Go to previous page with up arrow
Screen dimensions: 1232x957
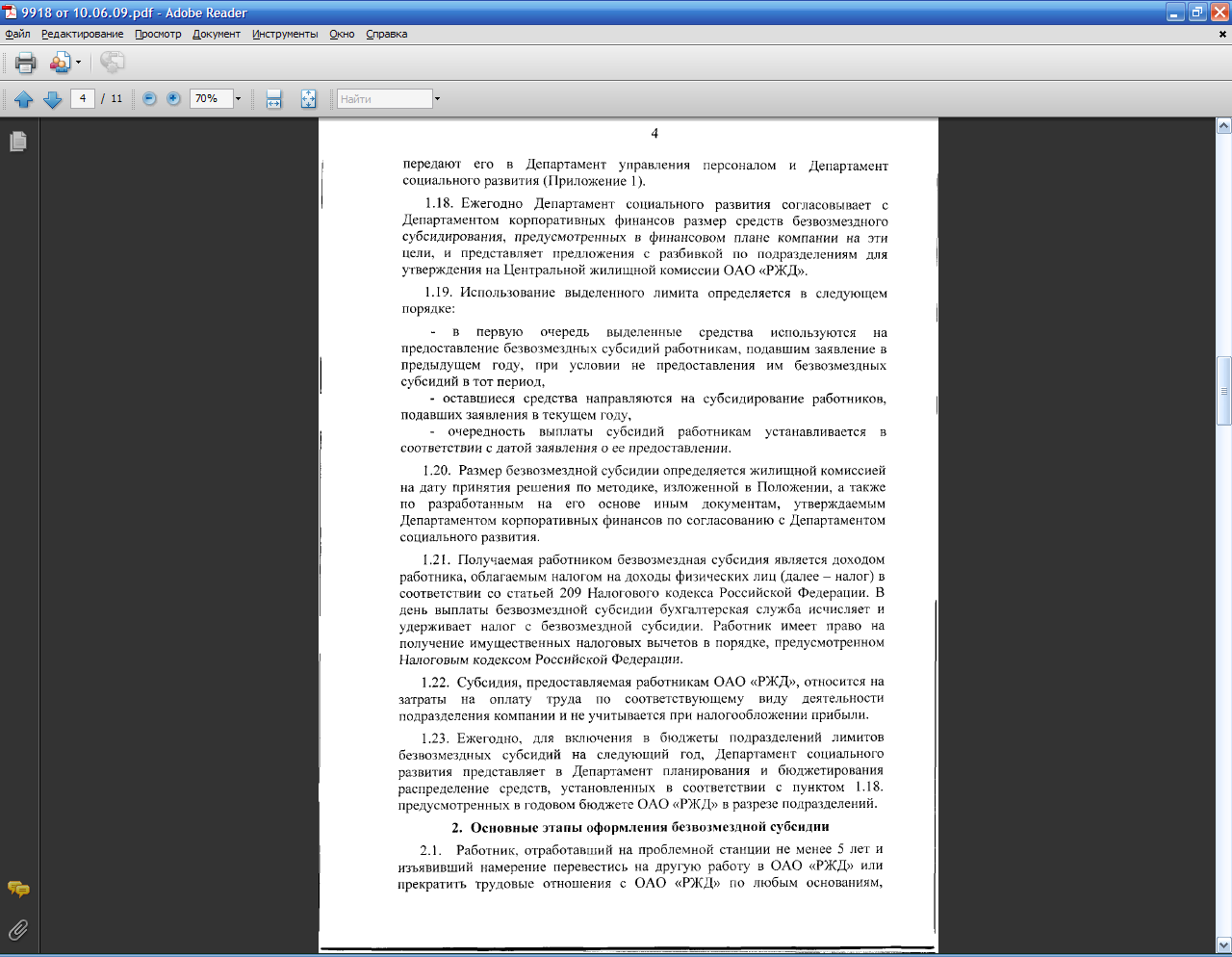[24, 99]
